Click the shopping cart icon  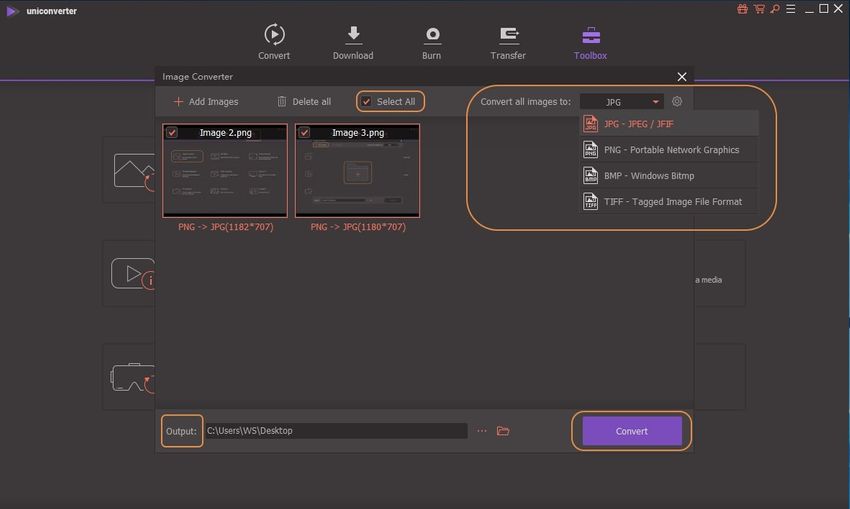click(757, 9)
